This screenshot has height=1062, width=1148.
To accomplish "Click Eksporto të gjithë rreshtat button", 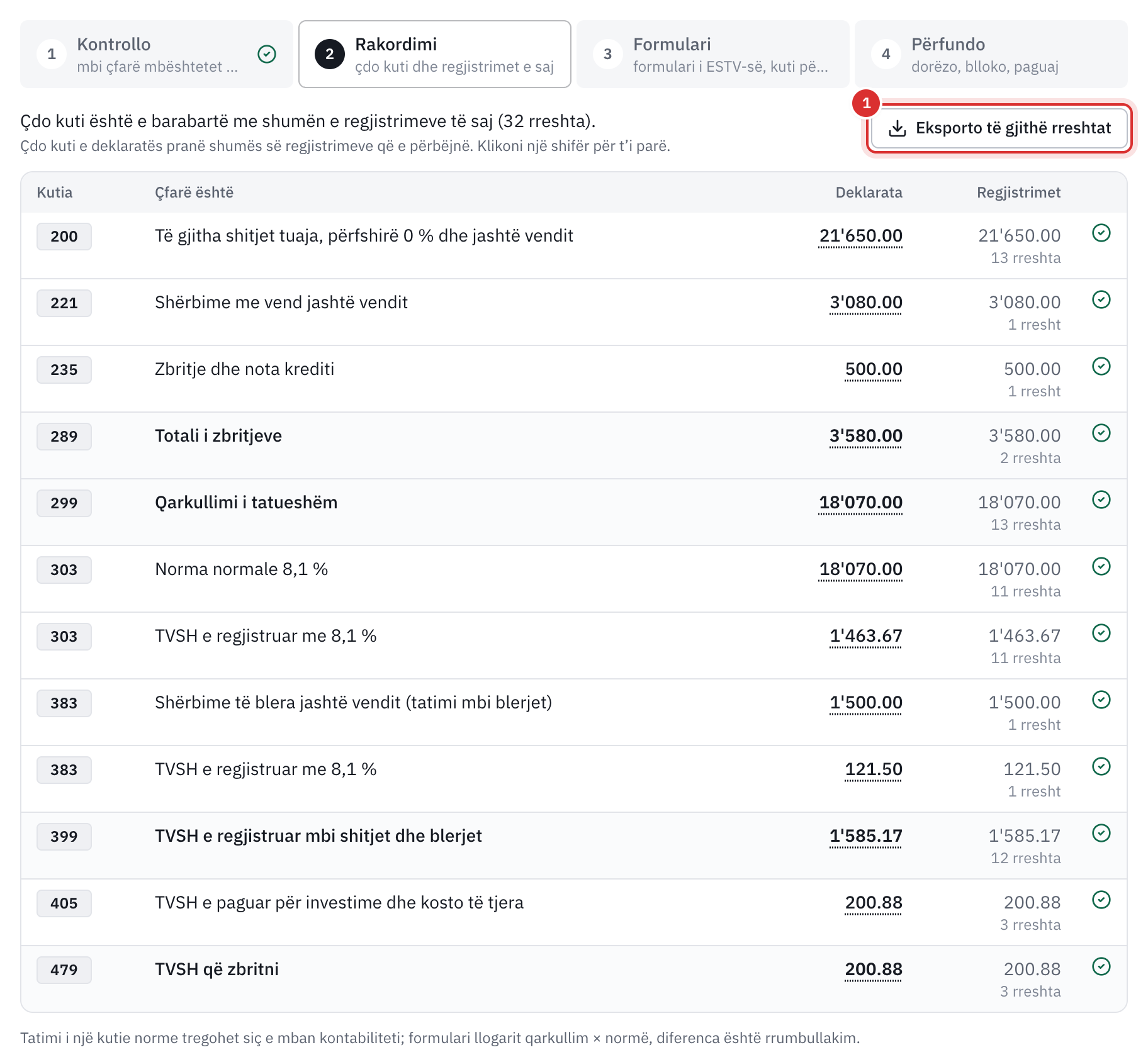I will pos(999,128).
